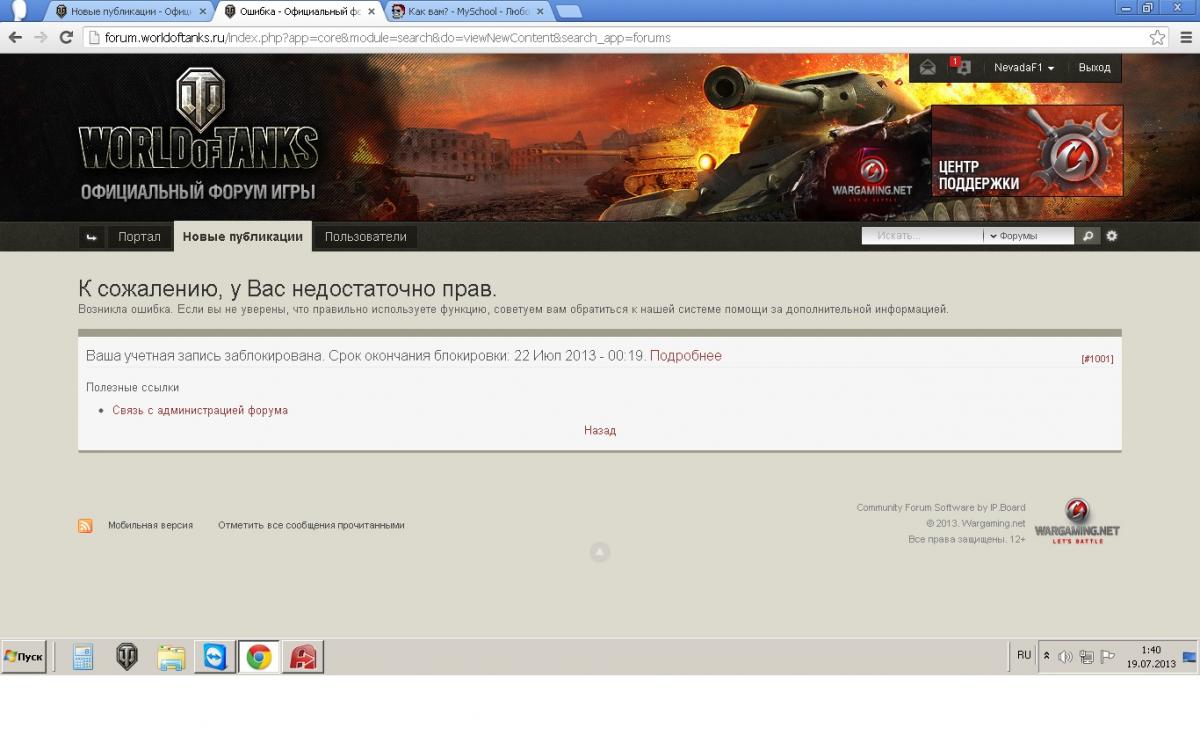Image resolution: width=1200 pixels, height=736 pixels.
Task: Bookmark this page with star icon
Action: 1157,37
